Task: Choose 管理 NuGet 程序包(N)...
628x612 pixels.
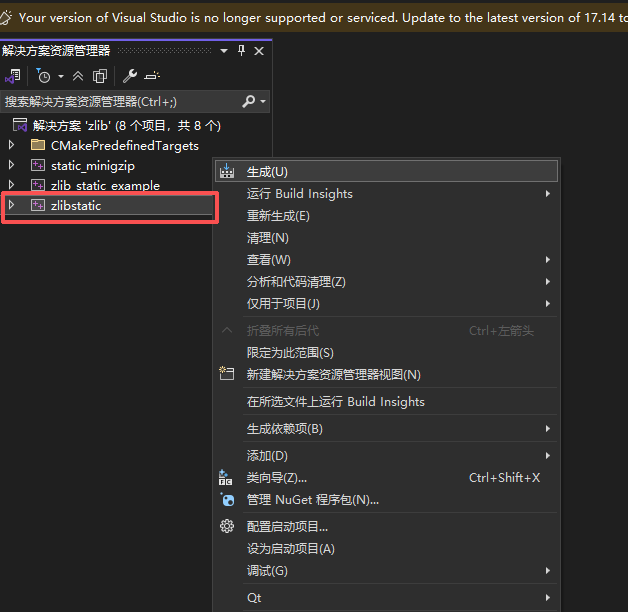Action: [386, 500]
